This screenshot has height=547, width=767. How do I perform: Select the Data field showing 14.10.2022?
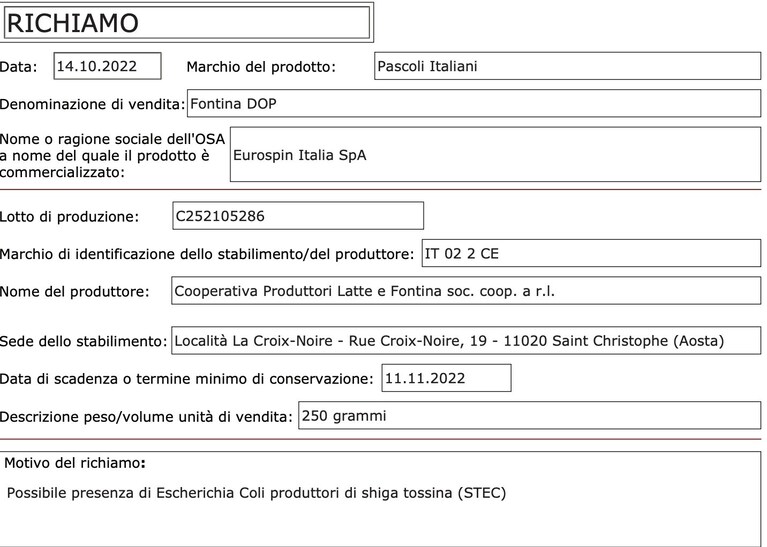click(108, 66)
